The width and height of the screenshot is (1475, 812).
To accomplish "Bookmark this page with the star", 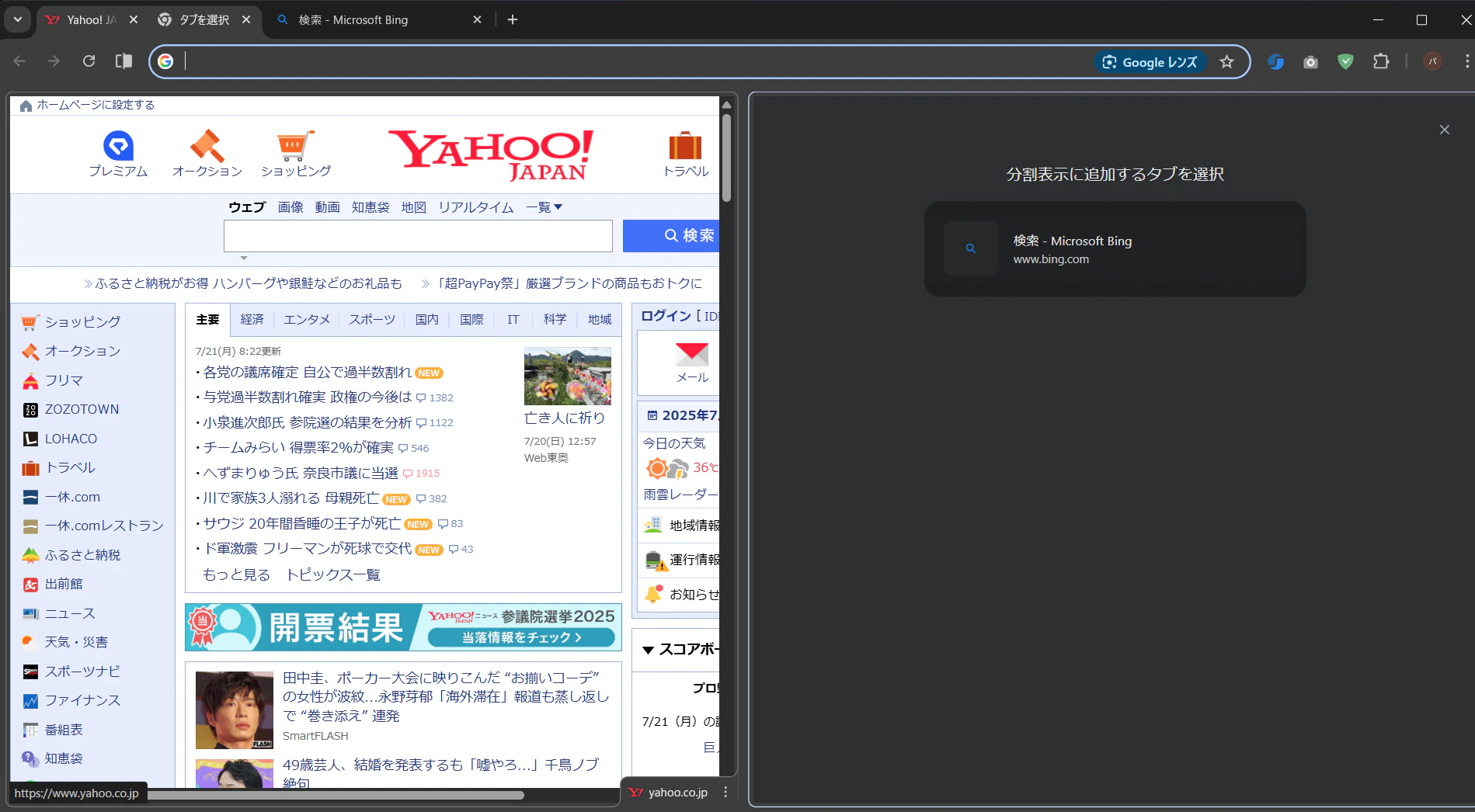I will [x=1226, y=62].
